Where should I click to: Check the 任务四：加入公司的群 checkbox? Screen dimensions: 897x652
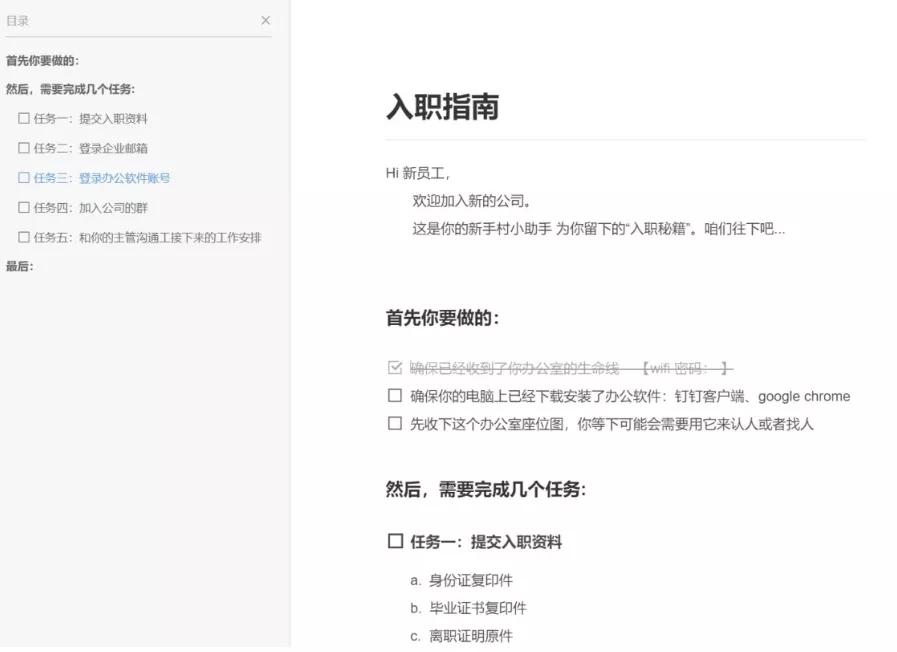pos(22,207)
